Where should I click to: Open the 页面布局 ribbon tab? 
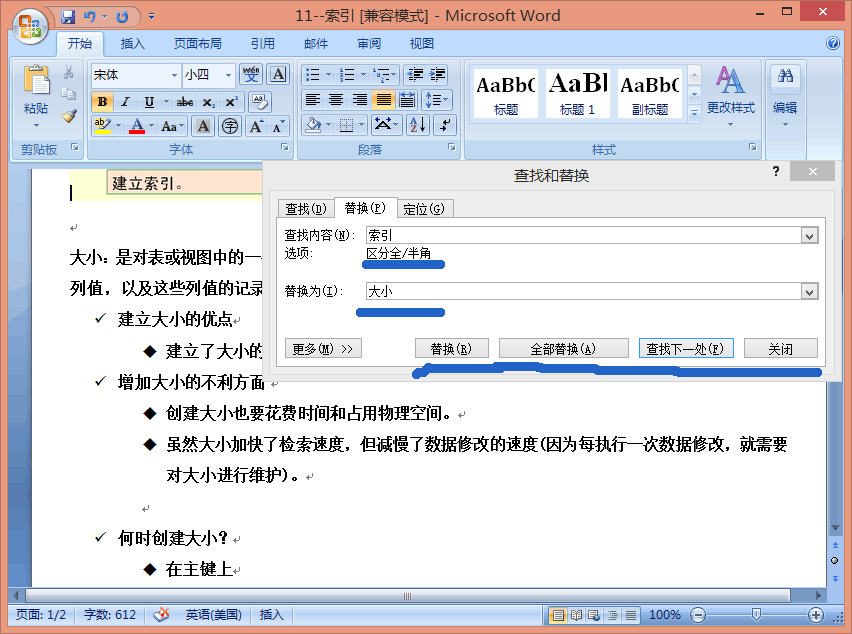198,44
